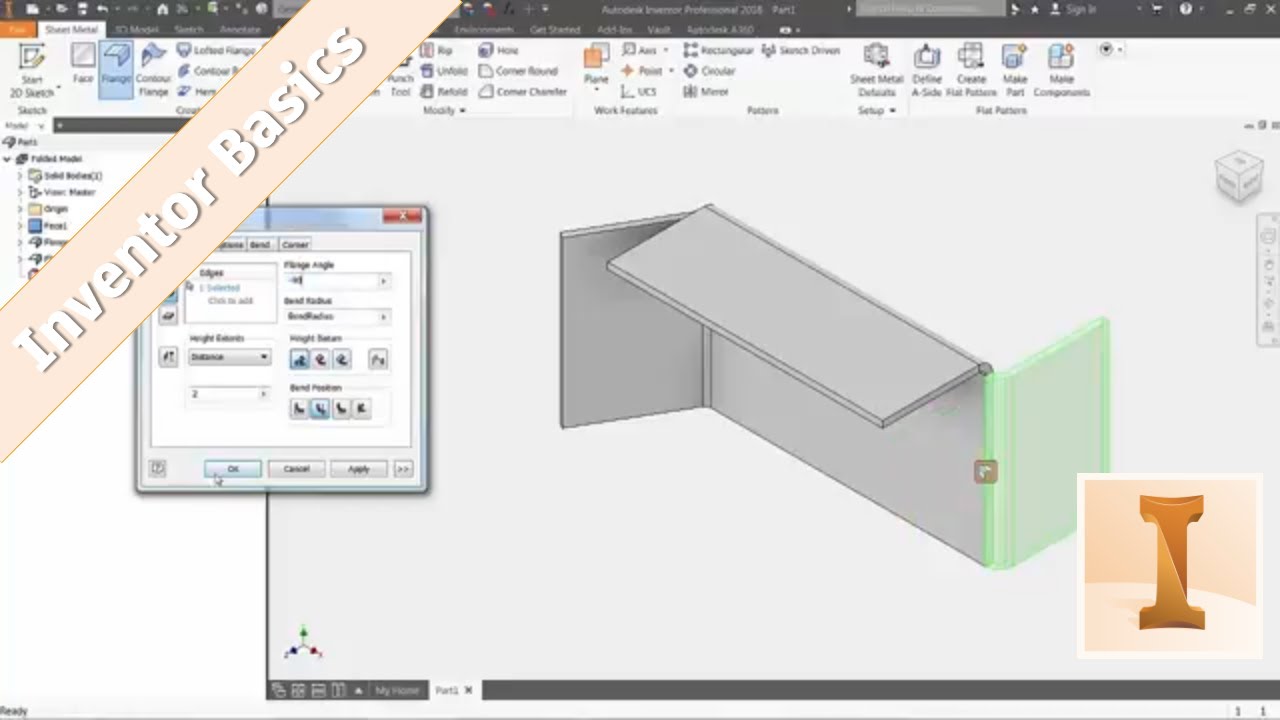Switch to the Bend tab in the dialog
This screenshot has height=720, width=1280.
pos(260,244)
